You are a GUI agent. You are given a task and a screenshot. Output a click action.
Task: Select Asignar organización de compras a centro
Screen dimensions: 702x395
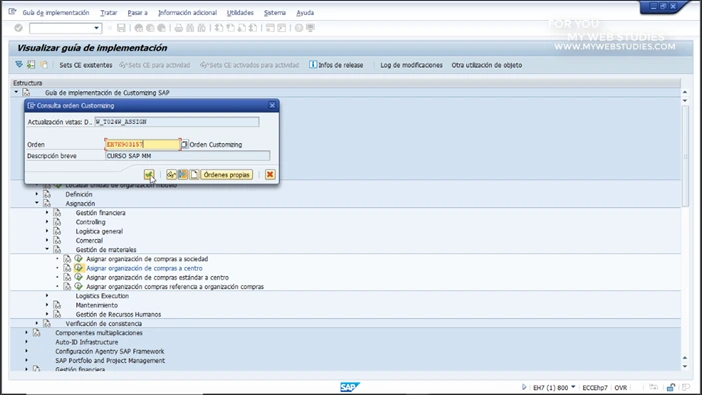coord(144,268)
